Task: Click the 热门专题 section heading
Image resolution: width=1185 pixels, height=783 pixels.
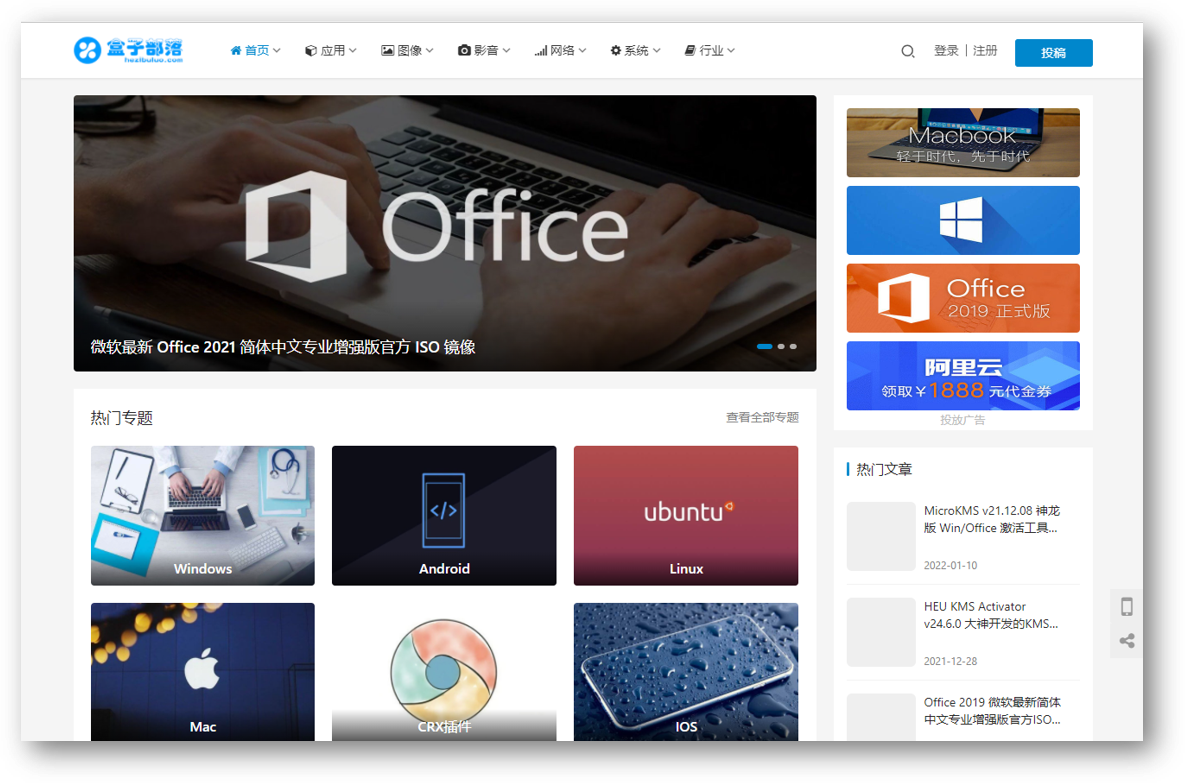Action: click(x=122, y=418)
